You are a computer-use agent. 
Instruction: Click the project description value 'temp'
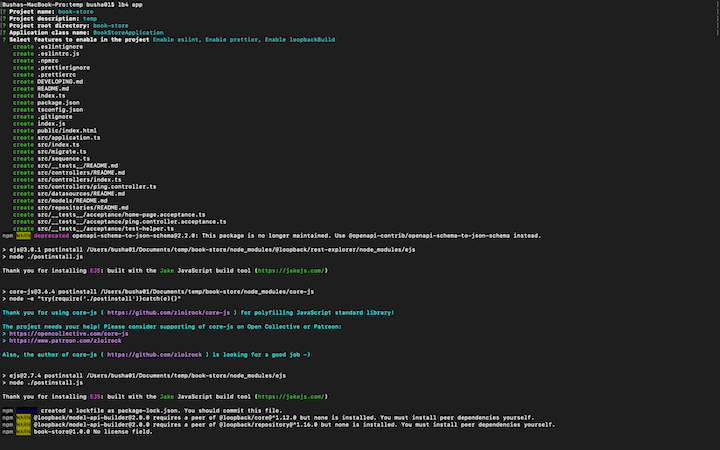(x=90, y=18)
